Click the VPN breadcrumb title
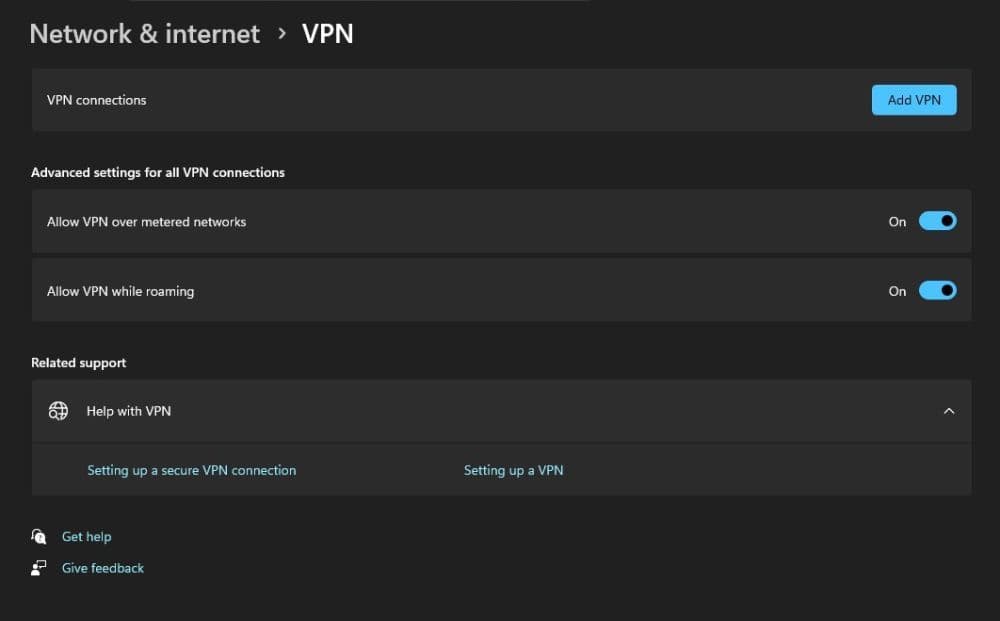This screenshot has height=621, width=1000. (x=328, y=34)
